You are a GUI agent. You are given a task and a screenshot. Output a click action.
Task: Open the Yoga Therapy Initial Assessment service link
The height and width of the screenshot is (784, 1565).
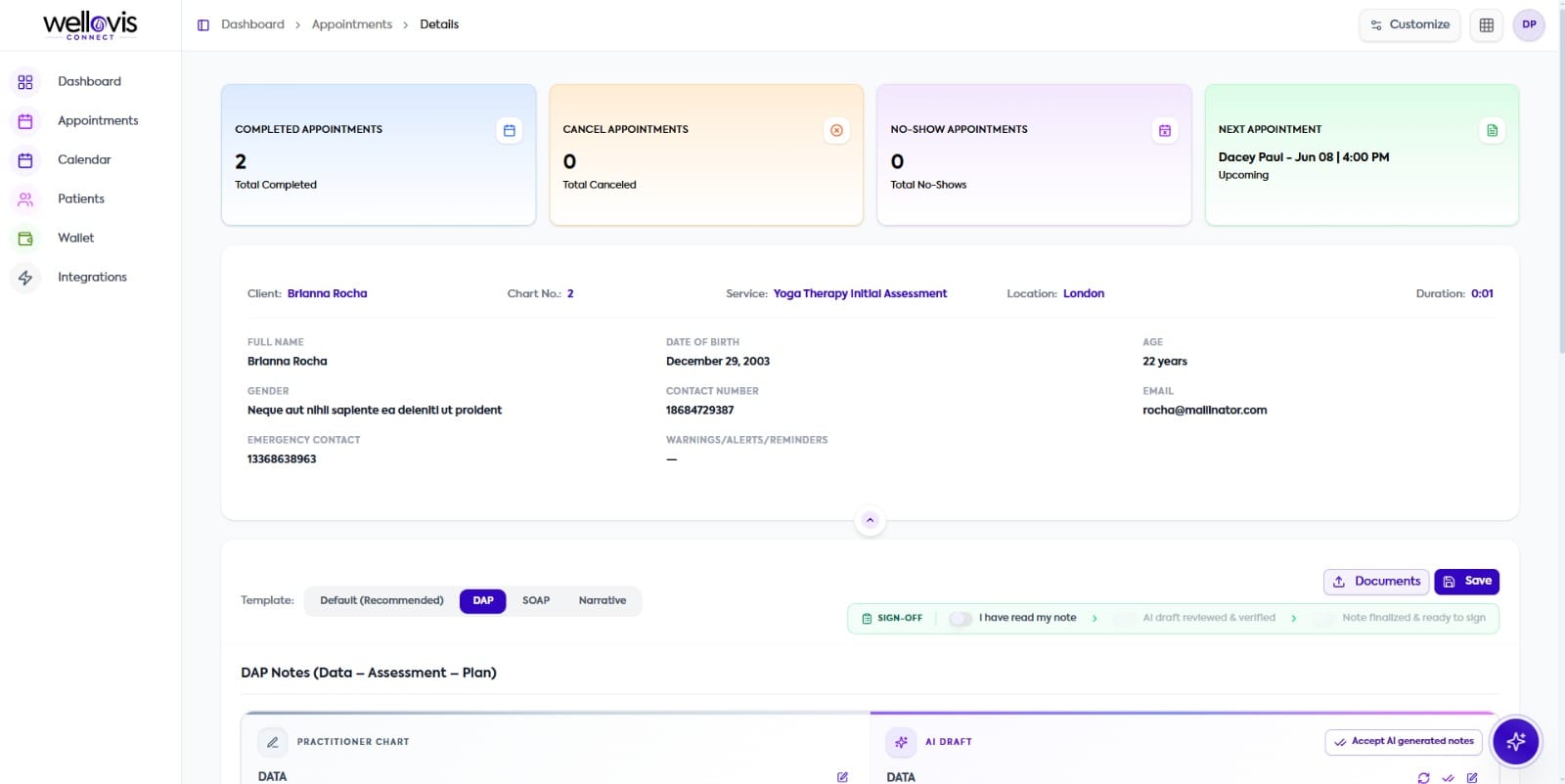point(860,294)
